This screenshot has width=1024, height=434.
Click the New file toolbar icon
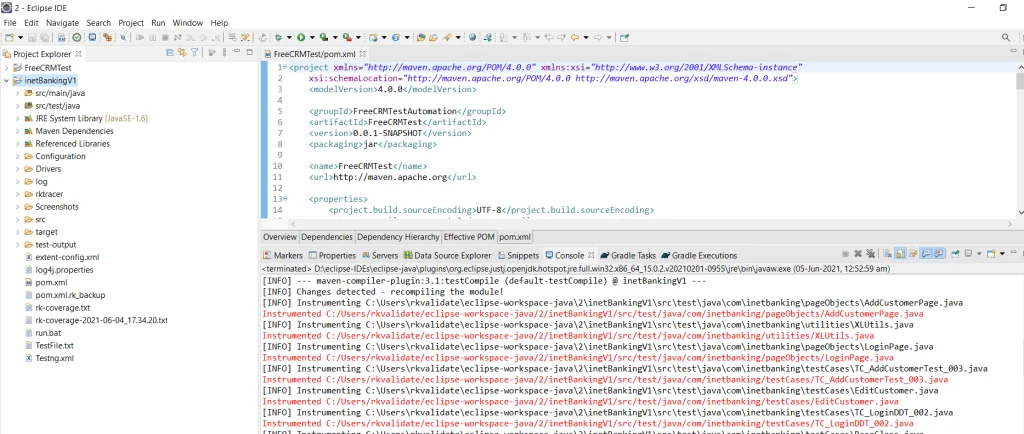point(9,37)
